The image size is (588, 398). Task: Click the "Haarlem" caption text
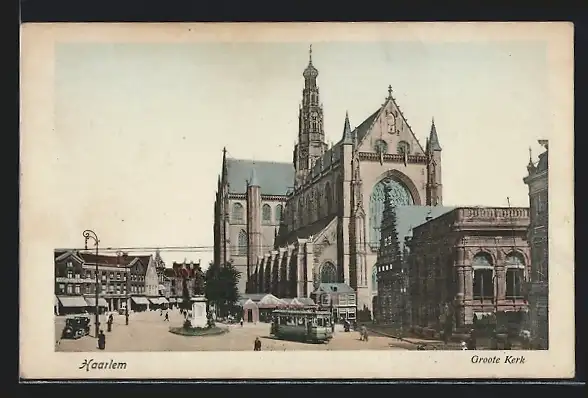coord(103,365)
